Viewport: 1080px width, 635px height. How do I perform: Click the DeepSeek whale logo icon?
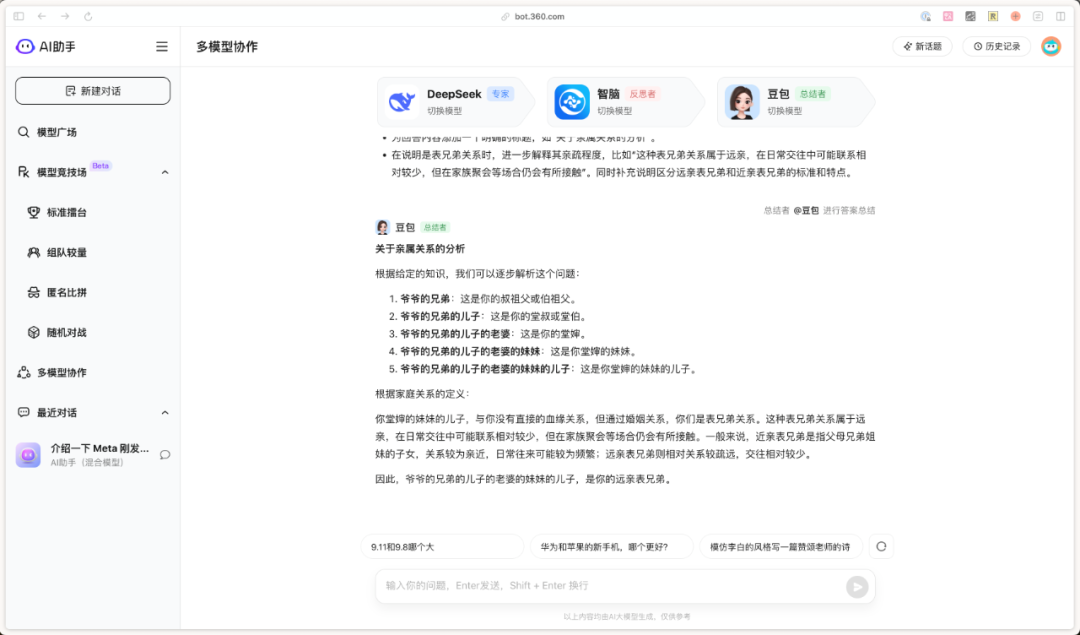tap(402, 102)
